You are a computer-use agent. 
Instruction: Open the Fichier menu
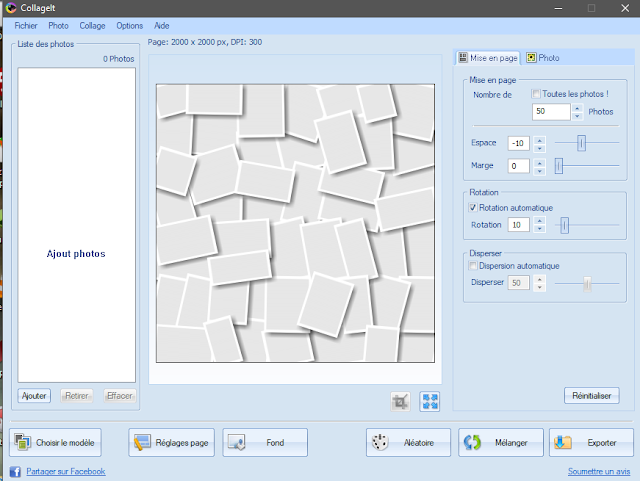click(x=26, y=26)
